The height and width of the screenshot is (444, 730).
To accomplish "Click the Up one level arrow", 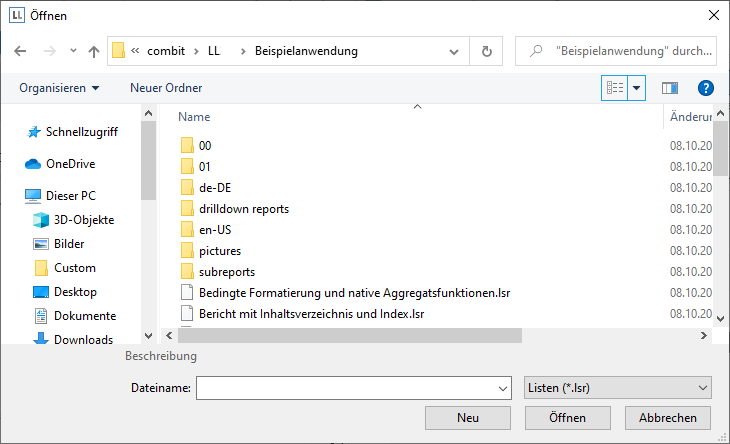I will (x=94, y=51).
